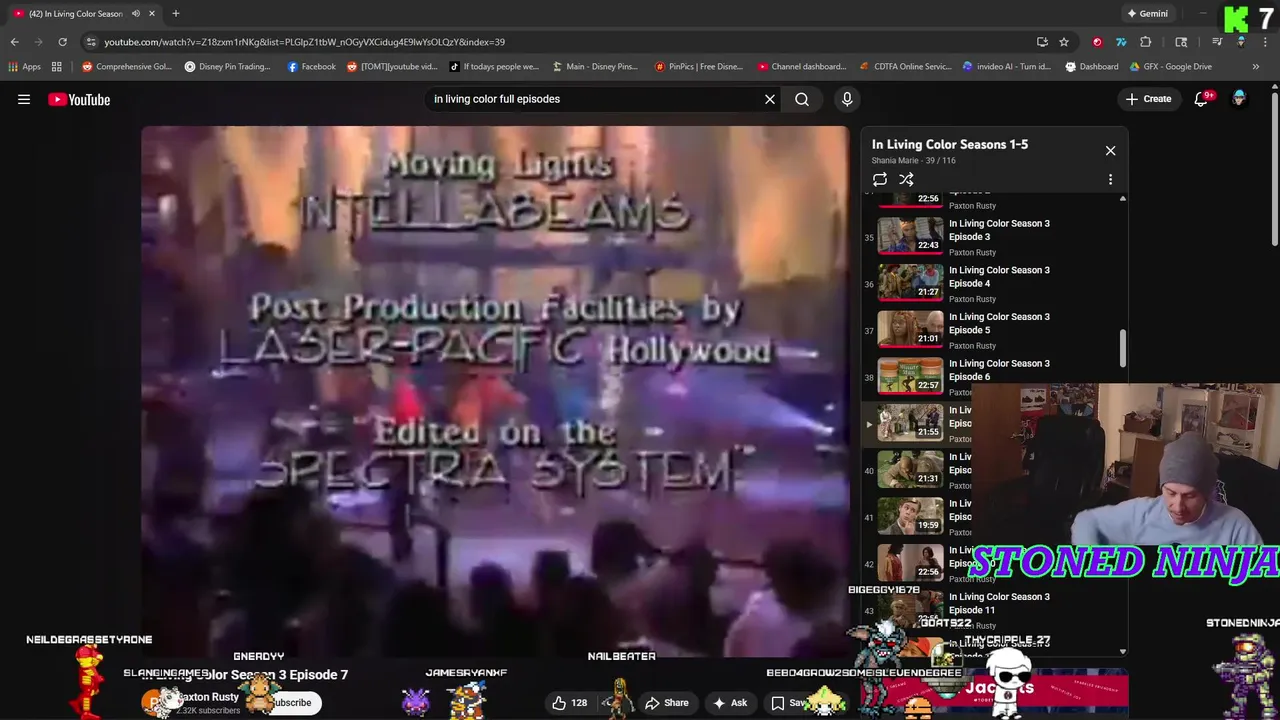The width and height of the screenshot is (1280, 720).
Task: Reload the page with the browser refresh icon
Action: (62, 42)
